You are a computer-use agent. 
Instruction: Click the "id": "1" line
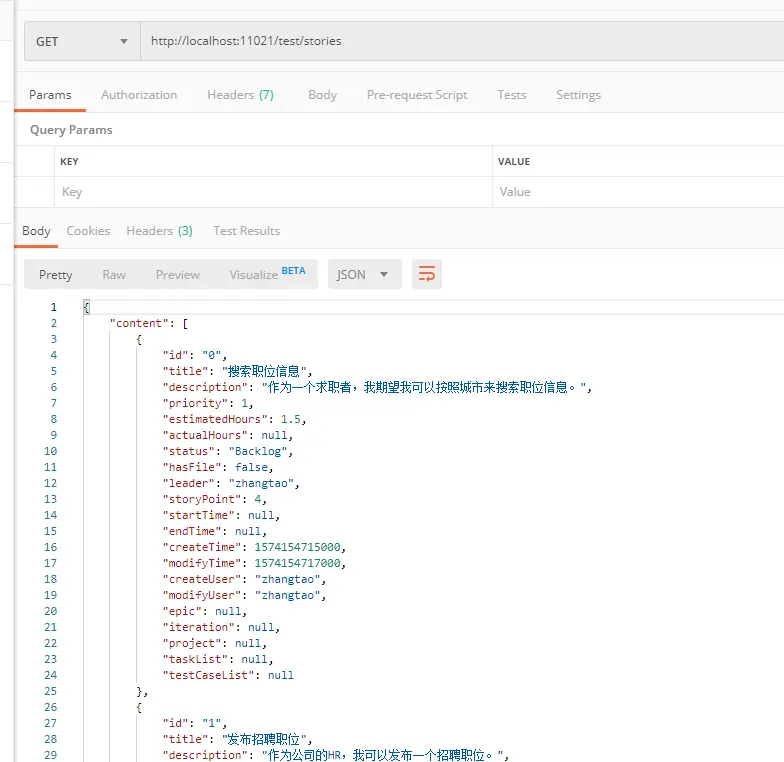point(194,724)
